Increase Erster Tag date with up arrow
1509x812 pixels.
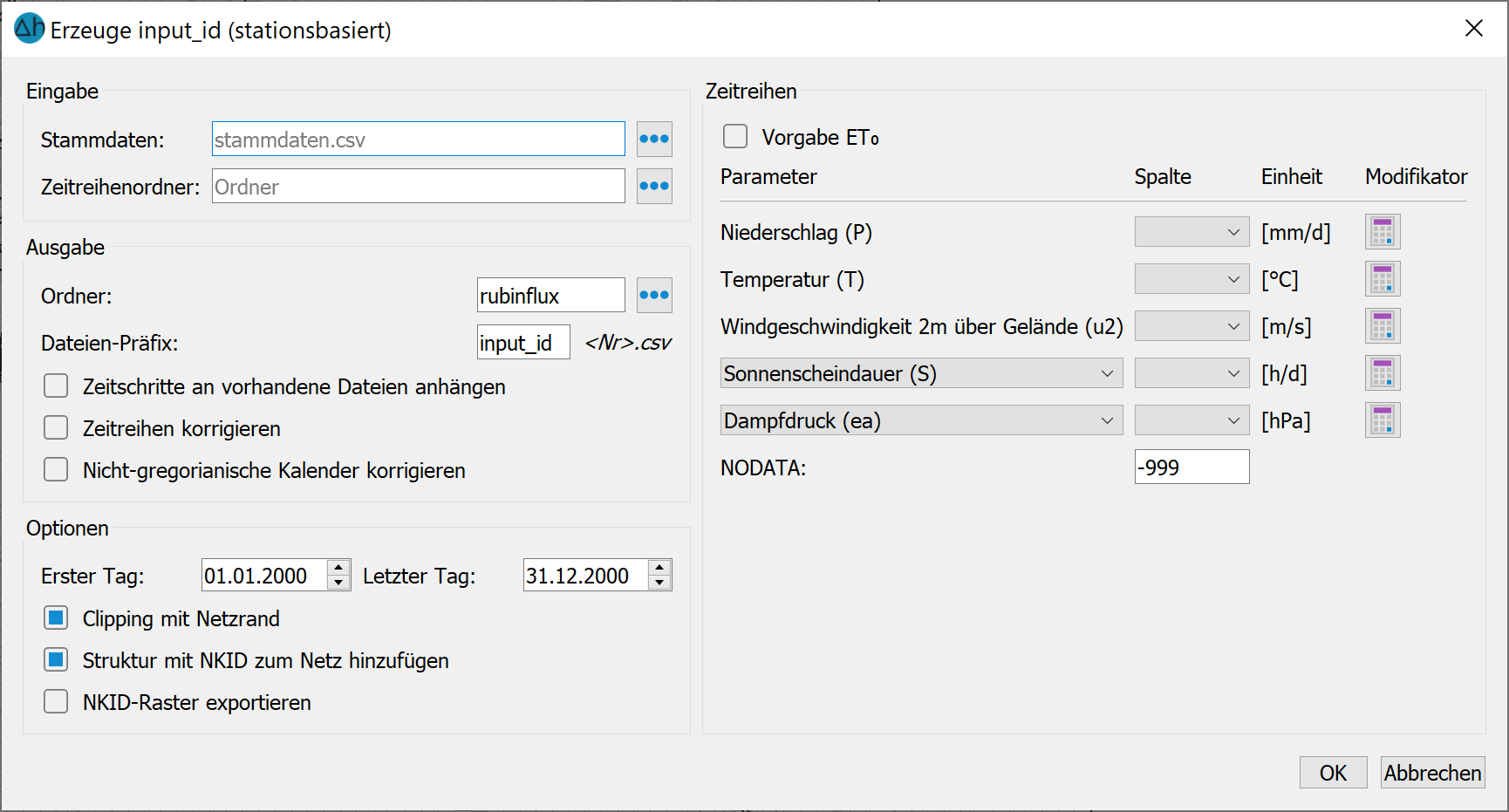(x=338, y=568)
